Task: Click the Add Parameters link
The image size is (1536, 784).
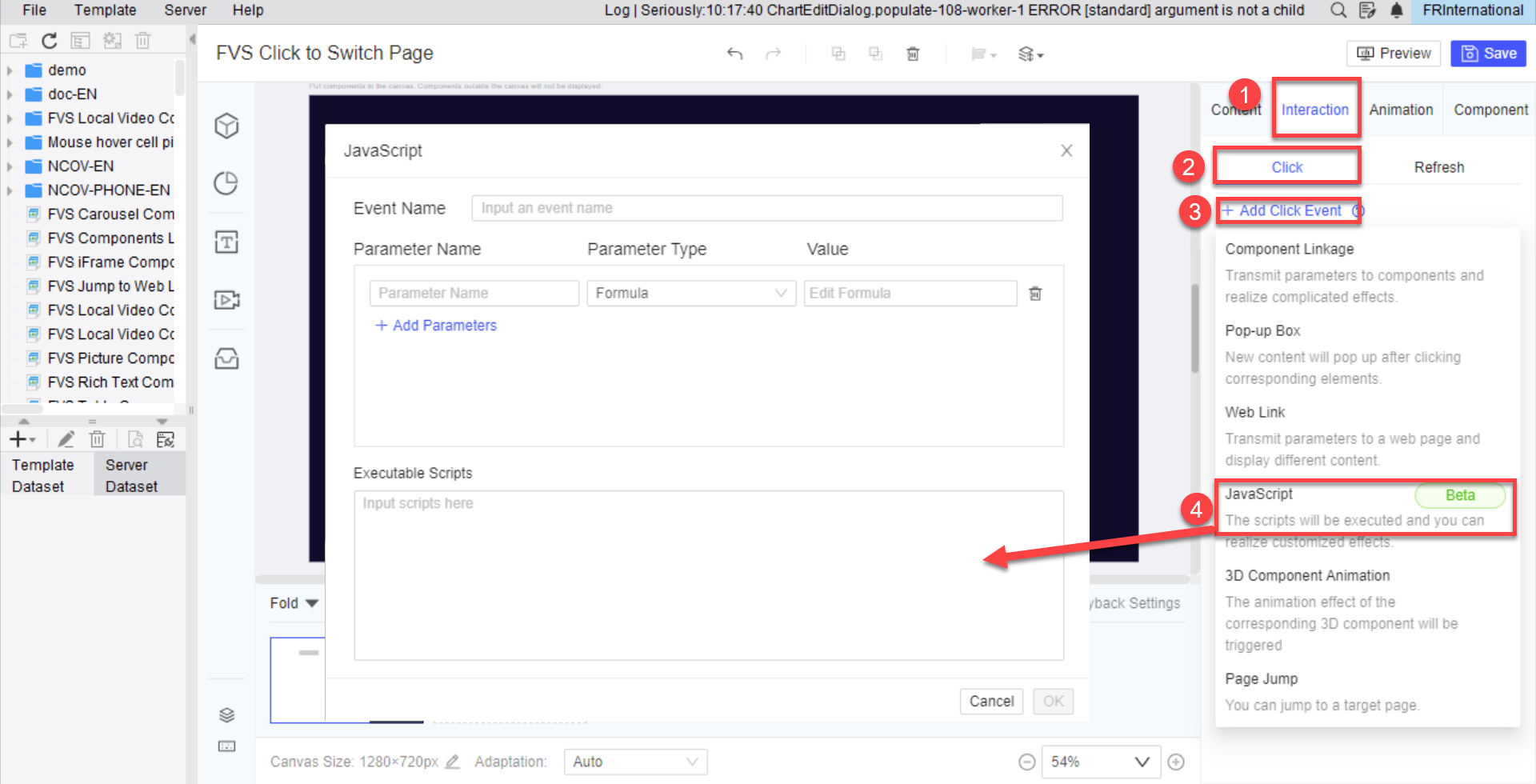Action: coord(435,325)
